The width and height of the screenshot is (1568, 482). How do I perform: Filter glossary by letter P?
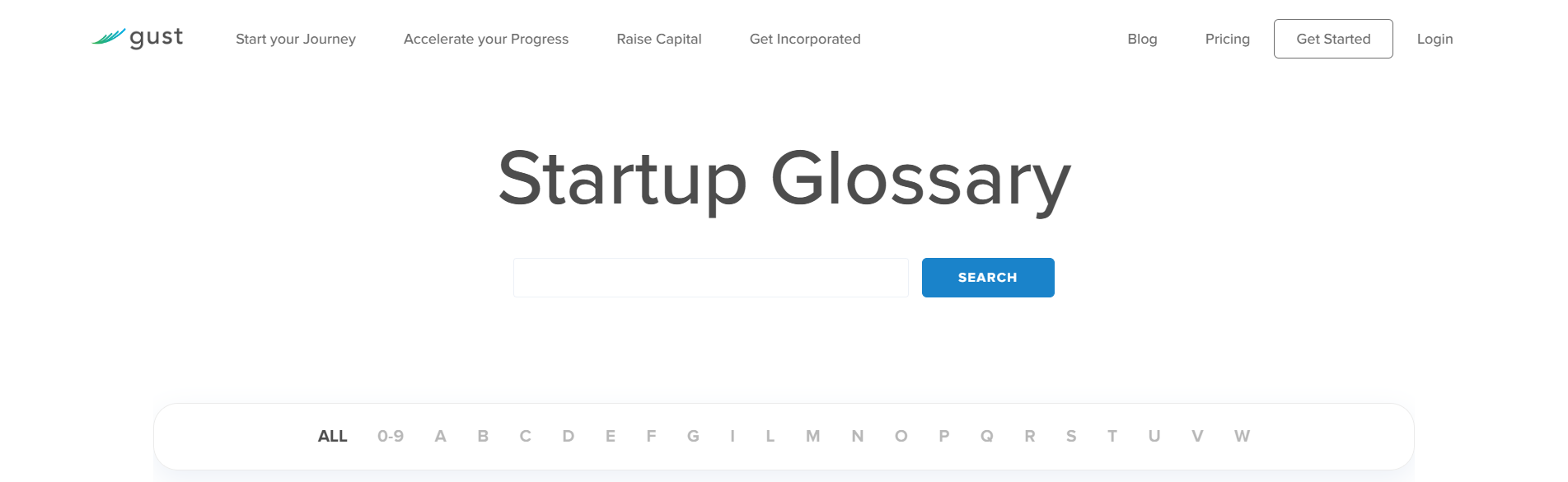tap(944, 436)
